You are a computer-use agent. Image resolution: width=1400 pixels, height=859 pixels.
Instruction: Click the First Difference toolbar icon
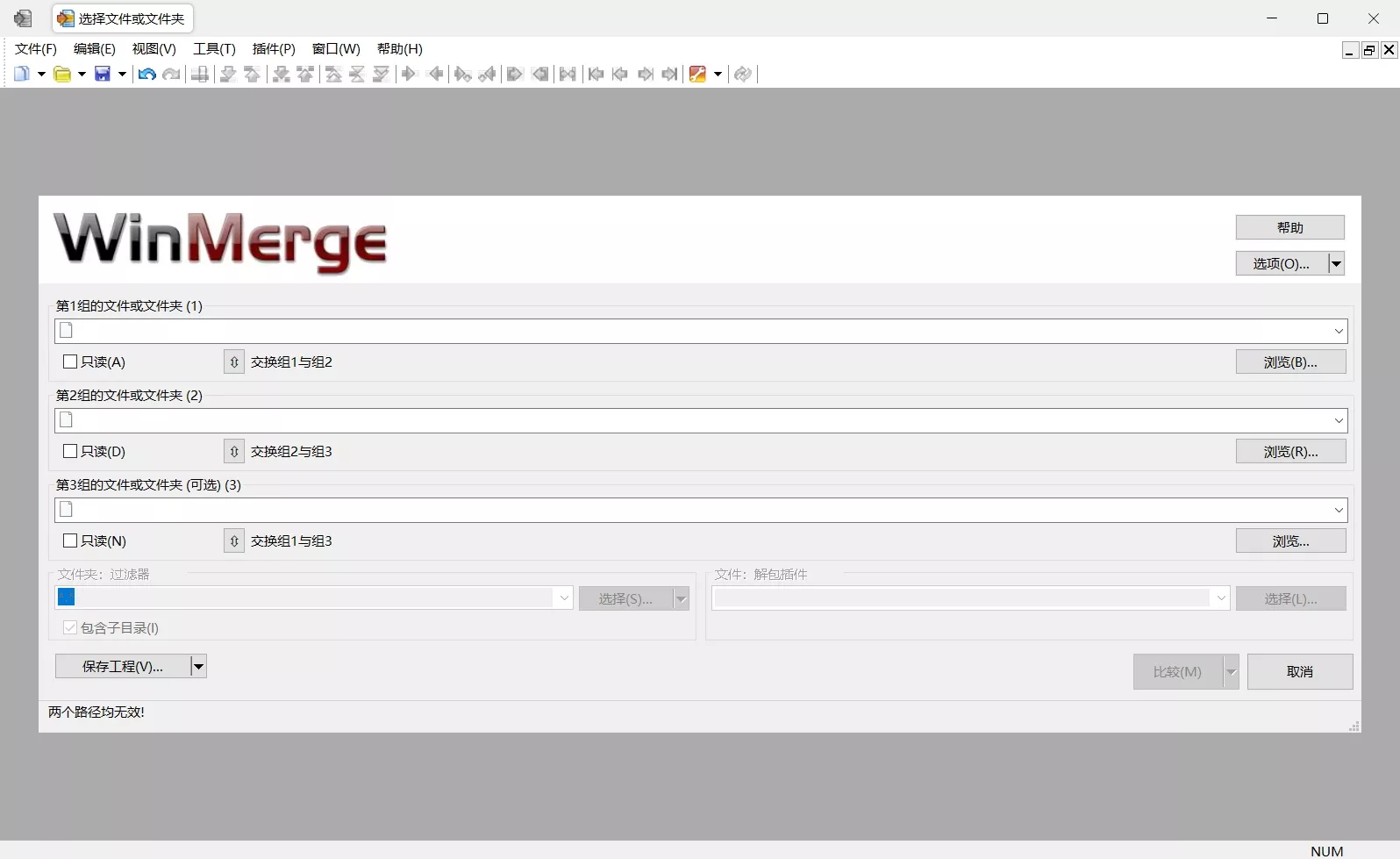click(x=333, y=74)
